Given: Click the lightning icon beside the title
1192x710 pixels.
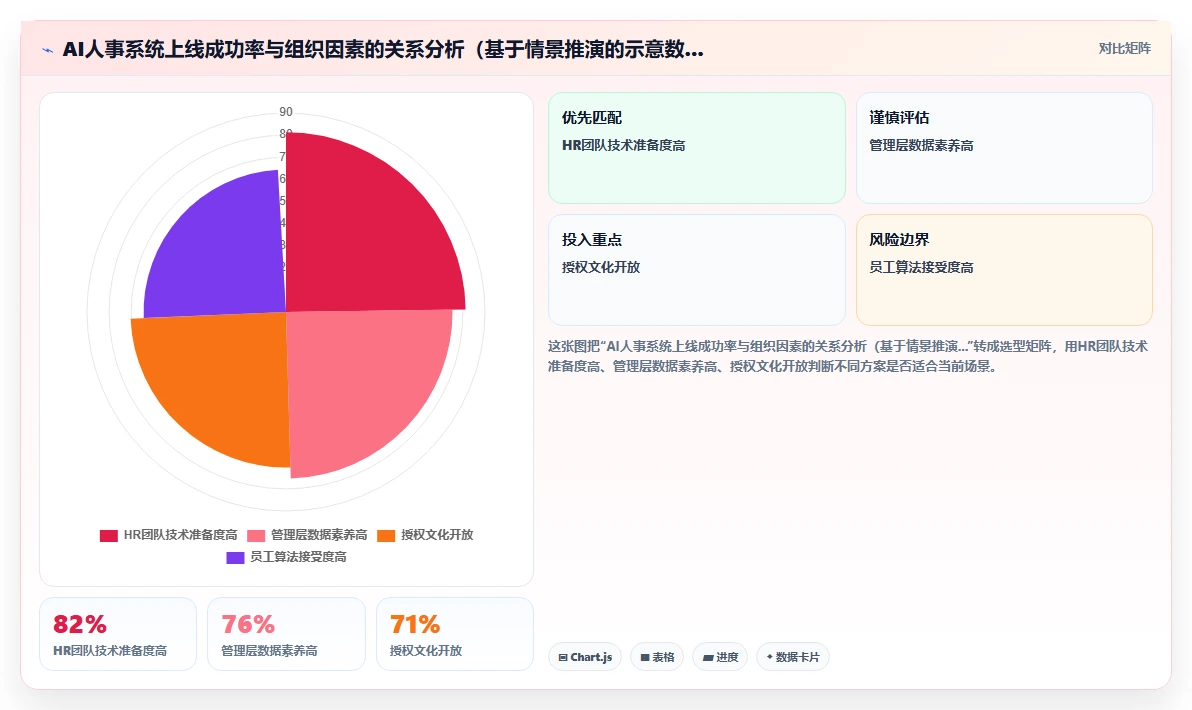Looking at the screenshot, I should pyautogui.click(x=48, y=50).
